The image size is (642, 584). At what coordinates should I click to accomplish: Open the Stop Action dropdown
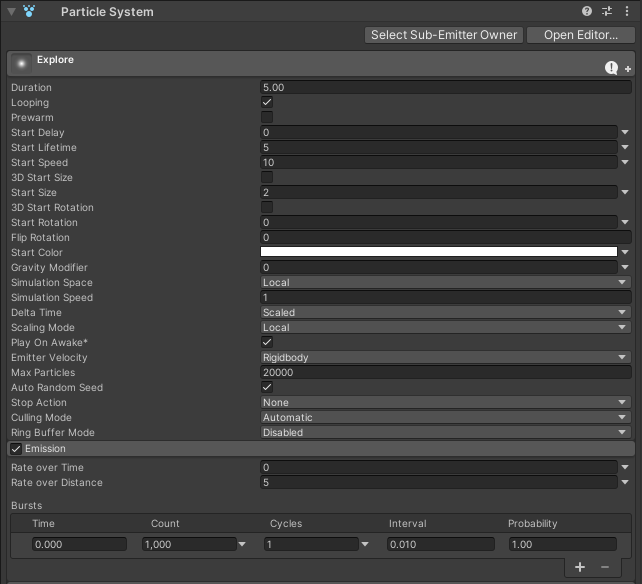[x=445, y=402]
